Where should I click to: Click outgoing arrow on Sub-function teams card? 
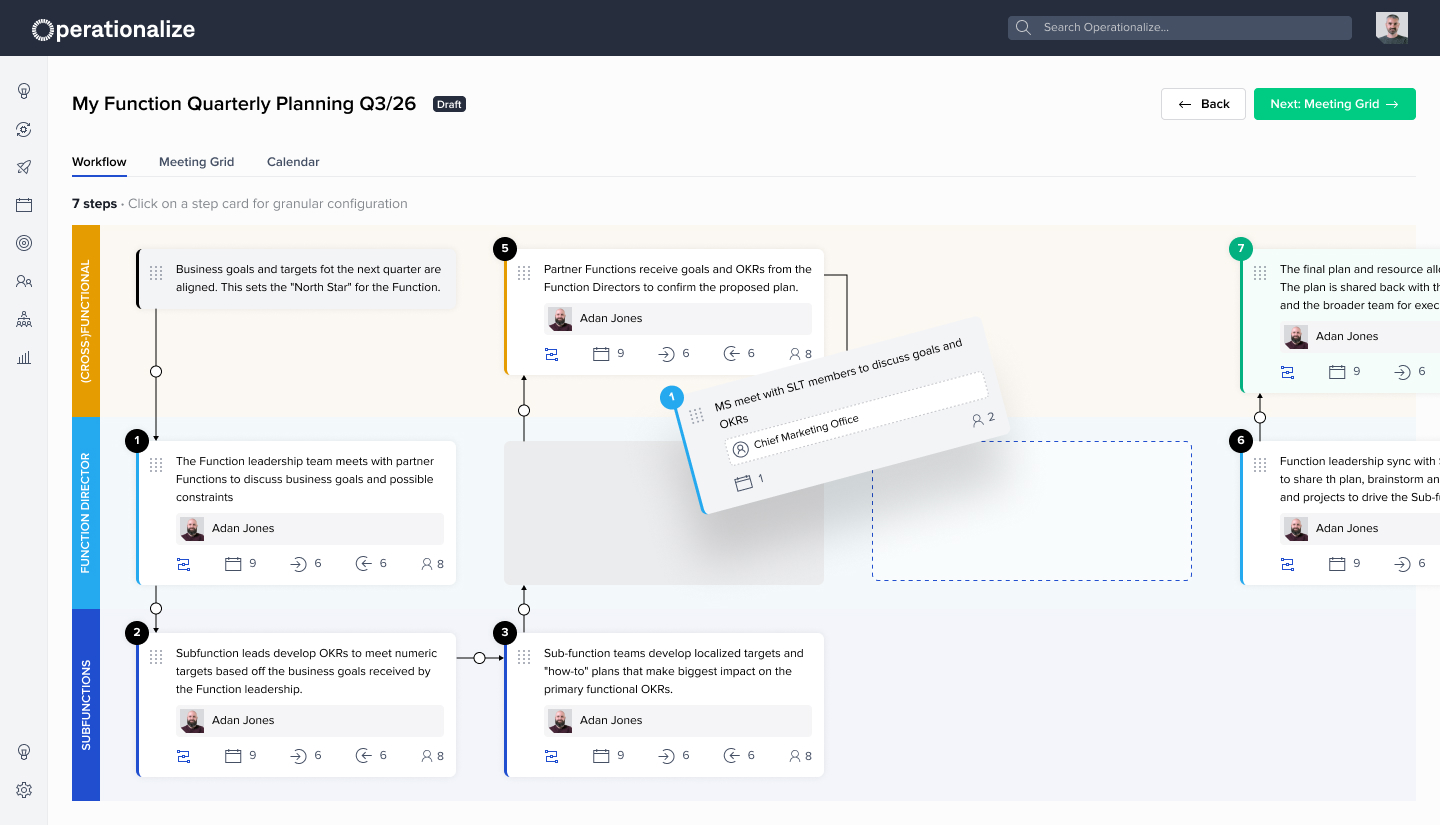click(731, 756)
